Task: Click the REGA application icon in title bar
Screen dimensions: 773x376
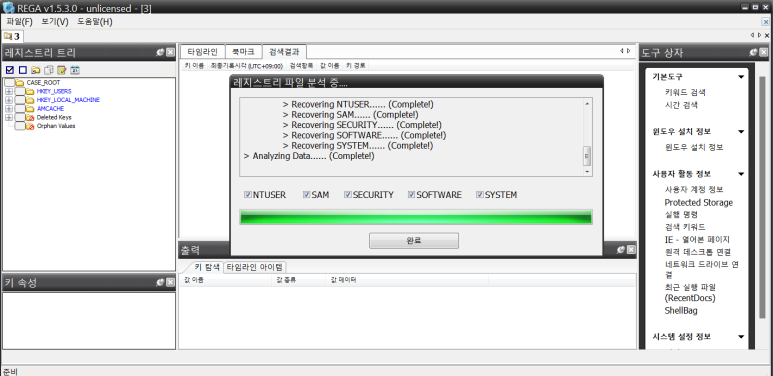Action: (x=8, y=8)
